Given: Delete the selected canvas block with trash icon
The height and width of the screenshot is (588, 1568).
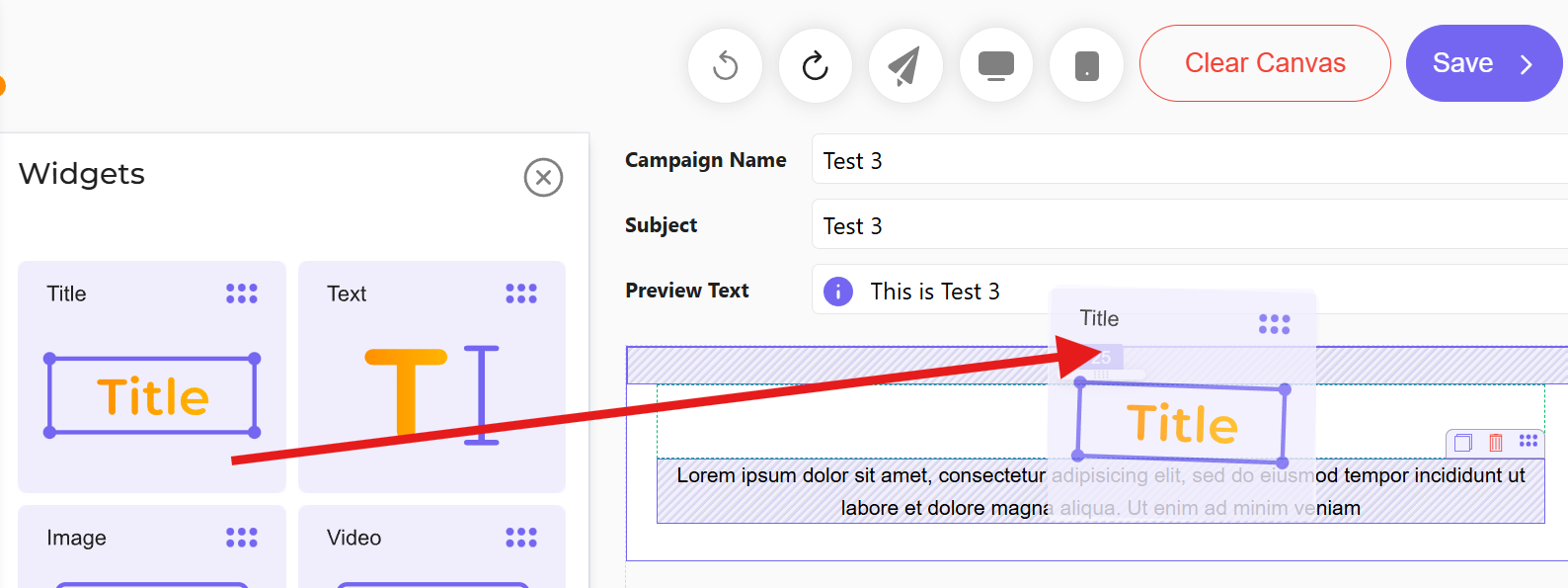Looking at the screenshot, I should tap(1496, 443).
